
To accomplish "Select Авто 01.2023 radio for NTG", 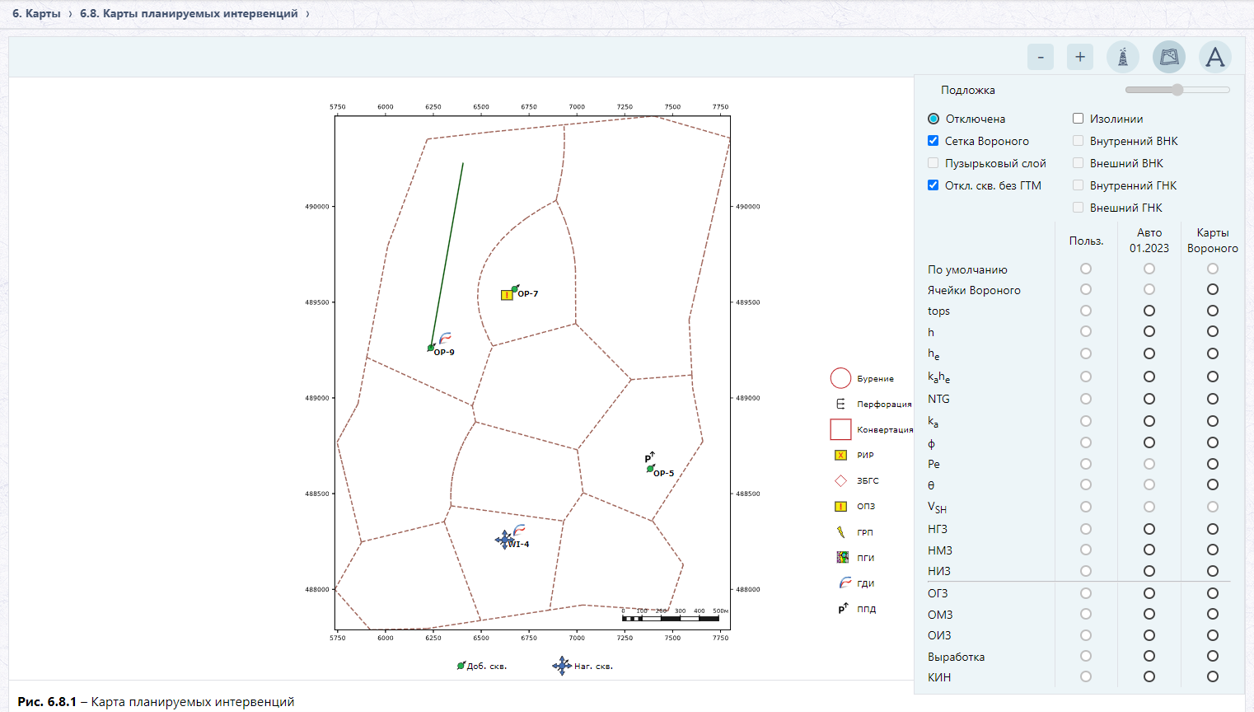I will point(1149,398).
